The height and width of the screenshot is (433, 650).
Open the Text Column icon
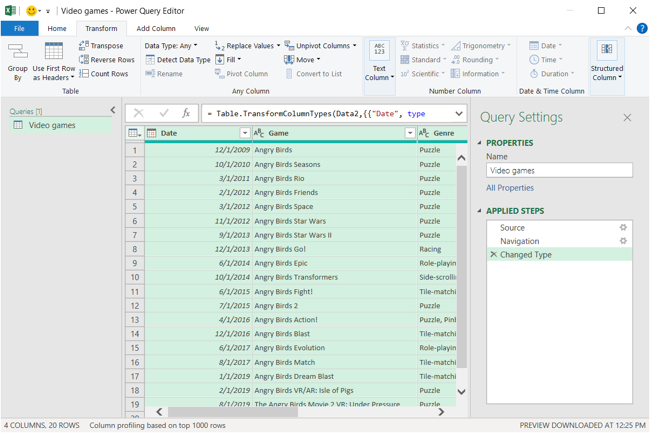point(379,51)
